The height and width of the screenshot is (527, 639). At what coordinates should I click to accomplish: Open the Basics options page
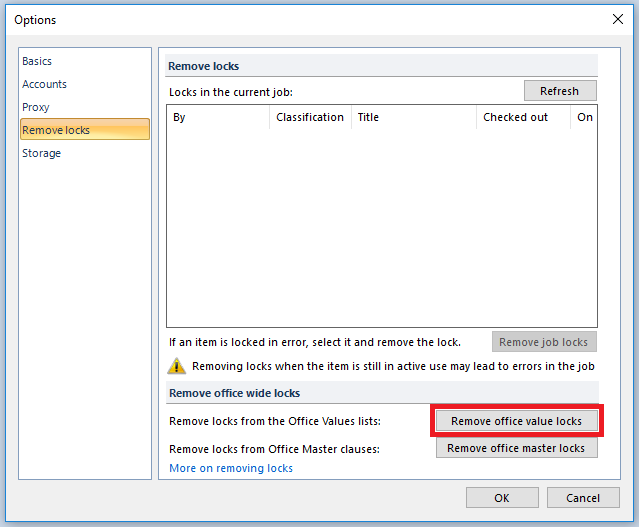click(37, 61)
